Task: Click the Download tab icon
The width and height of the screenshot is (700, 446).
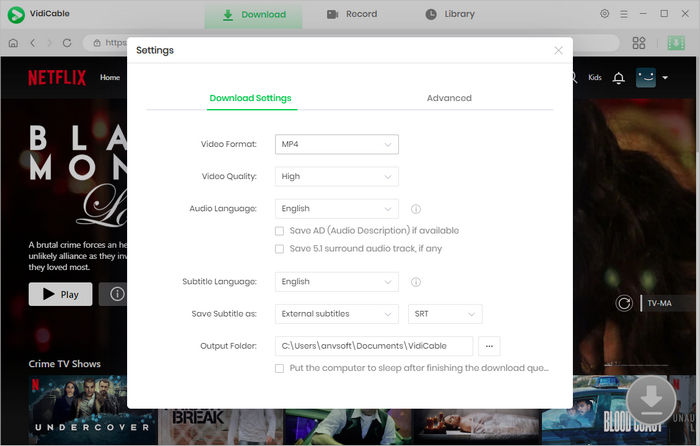Action: click(228, 15)
